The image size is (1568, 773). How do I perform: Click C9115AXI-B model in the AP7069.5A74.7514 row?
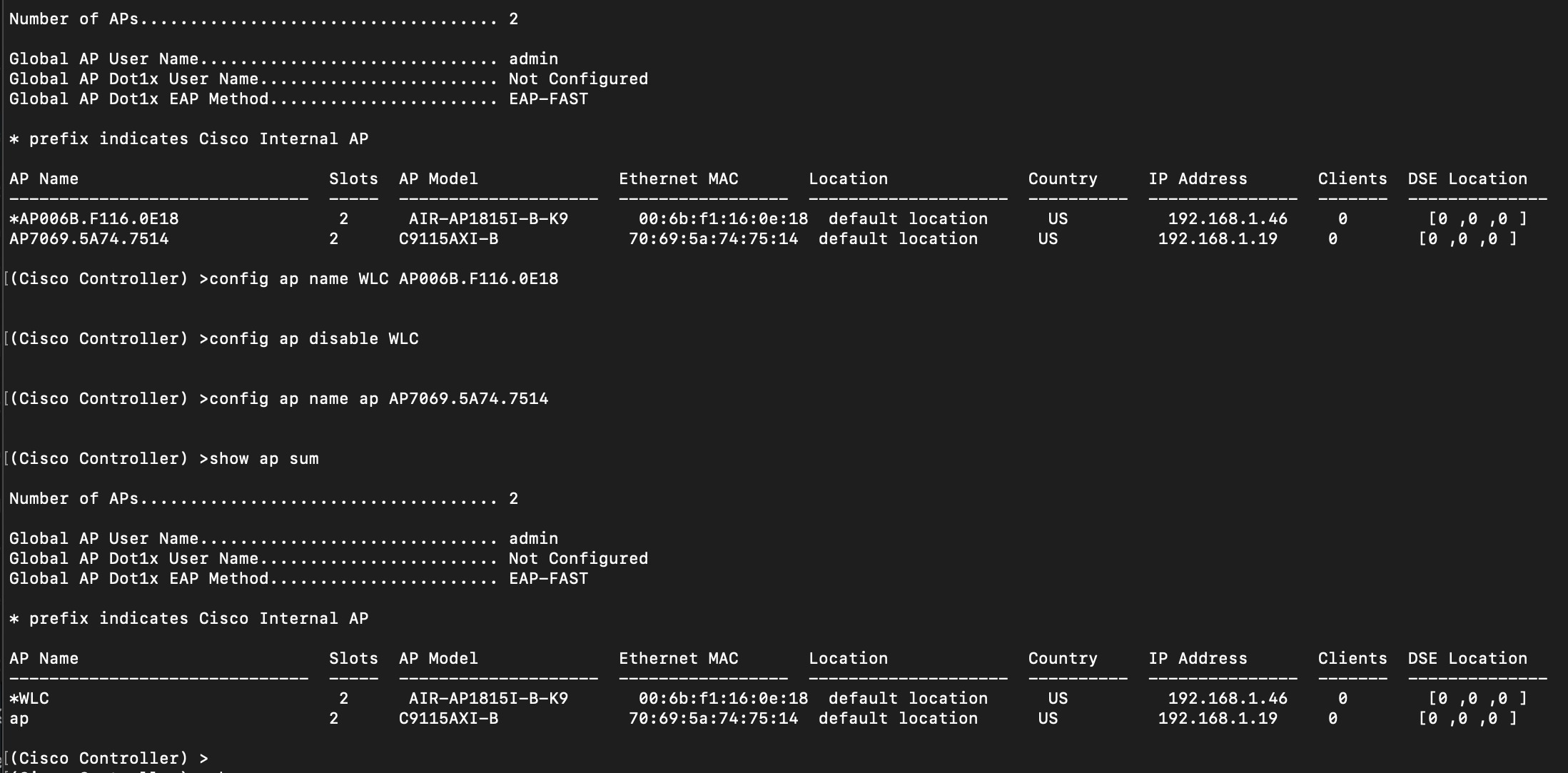tap(448, 239)
